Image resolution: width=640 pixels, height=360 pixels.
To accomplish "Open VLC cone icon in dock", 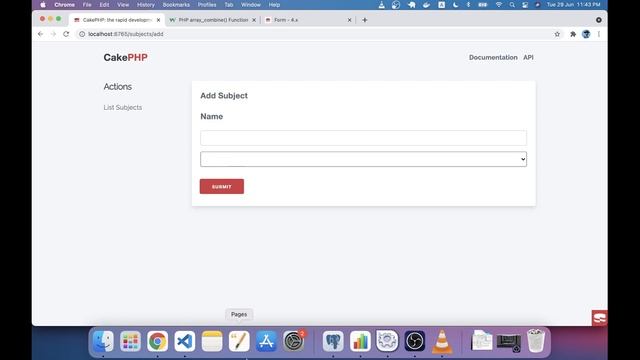I will coord(442,341).
